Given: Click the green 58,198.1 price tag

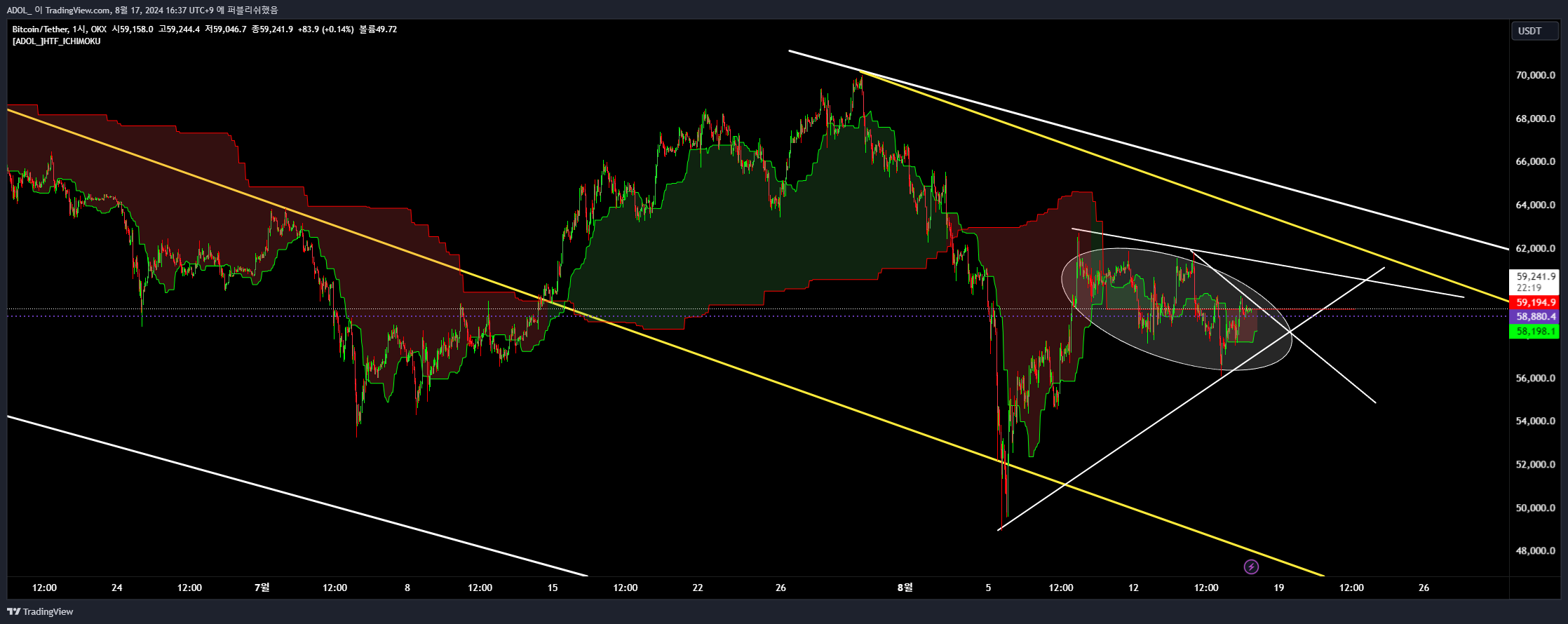Looking at the screenshot, I should pos(1534,332).
